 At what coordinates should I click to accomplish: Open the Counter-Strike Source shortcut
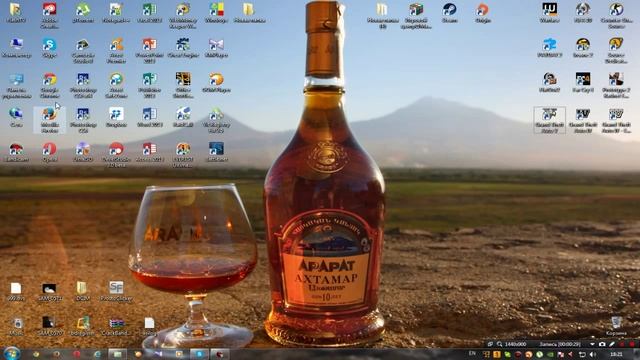[616, 15]
